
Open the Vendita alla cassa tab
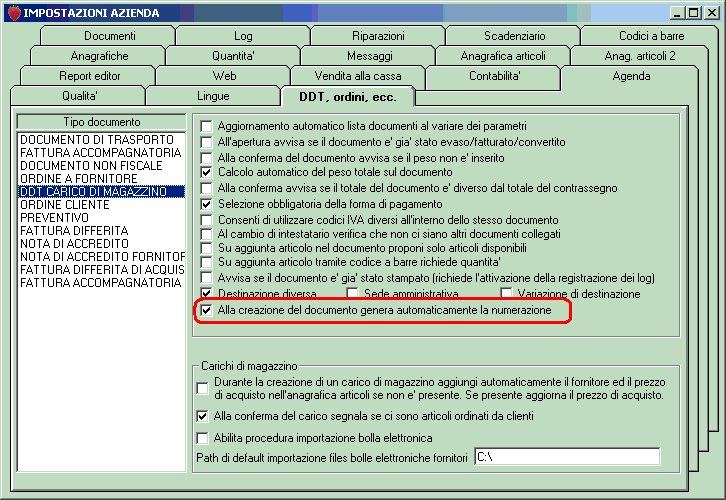pos(357,75)
